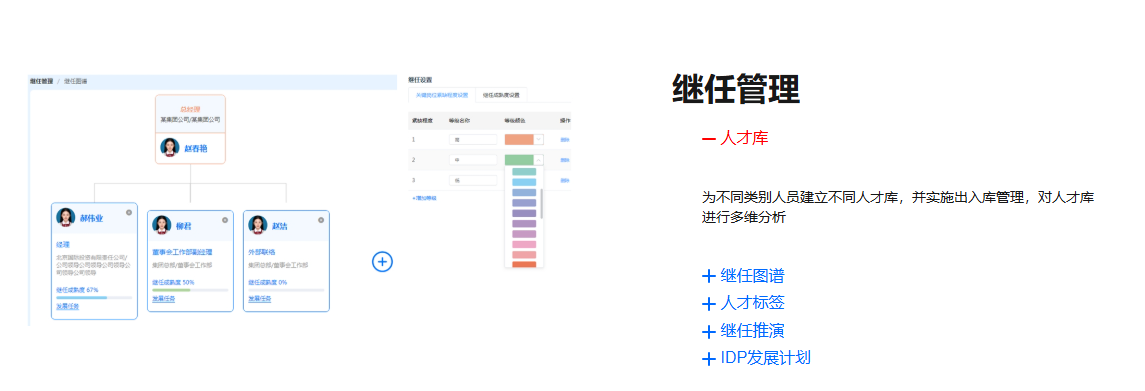Open 发展任务 link on 郝伟业's card

coord(67,306)
